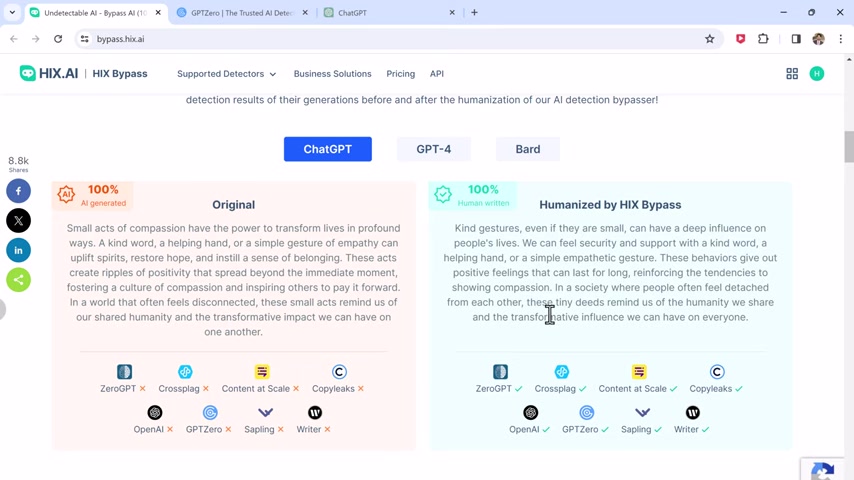This screenshot has height=480, width=854.
Task: Close the ChatGPT browser tab
Action: click(452, 13)
